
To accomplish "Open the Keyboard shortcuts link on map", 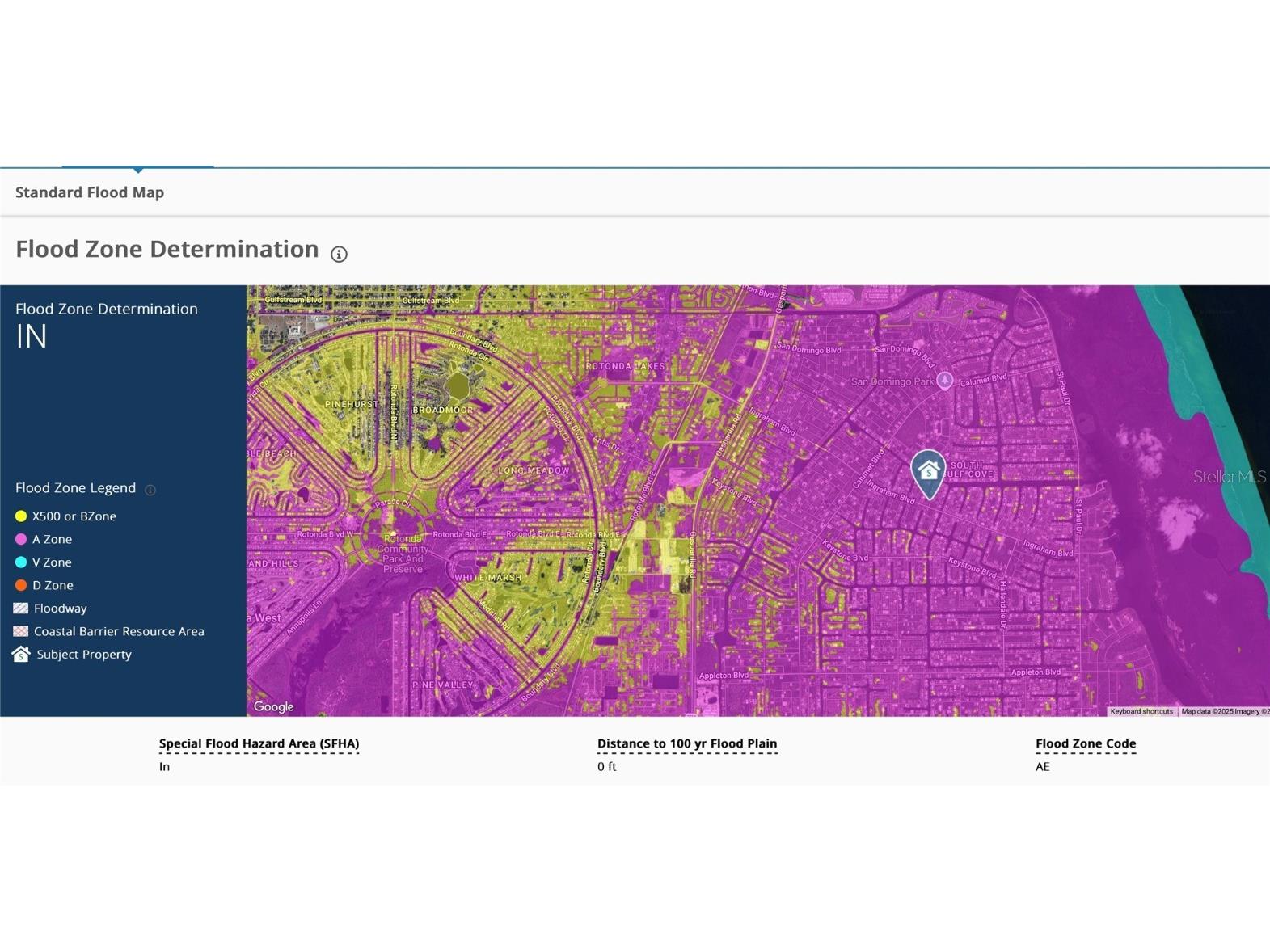I will pyautogui.click(x=1141, y=711).
